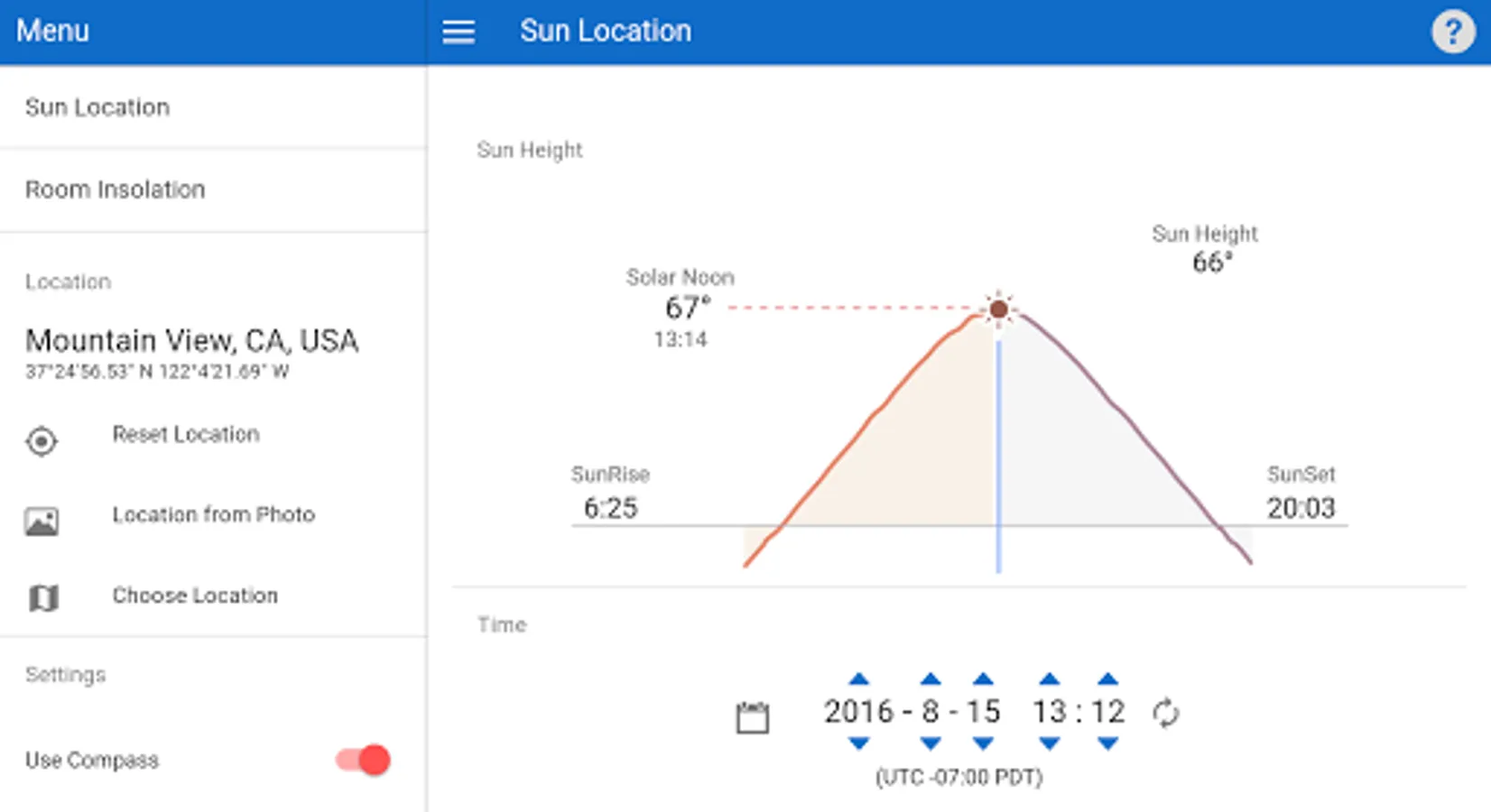The width and height of the screenshot is (1491, 812).
Task: Decrease the day with down arrow
Action: pyautogui.click(x=983, y=744)
